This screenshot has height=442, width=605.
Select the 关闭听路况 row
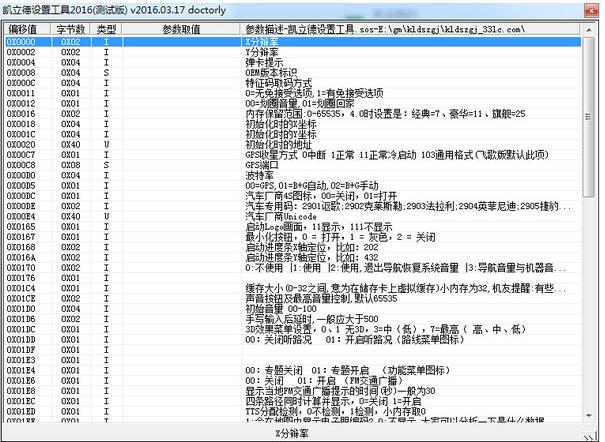click(292, 340)
